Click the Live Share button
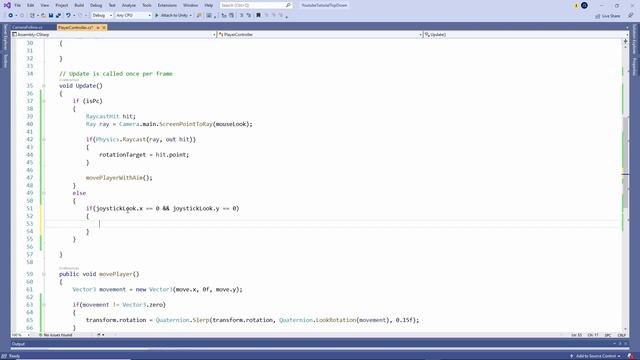The height and width of the screenshot is (360, 640). (x=608, y=16)
